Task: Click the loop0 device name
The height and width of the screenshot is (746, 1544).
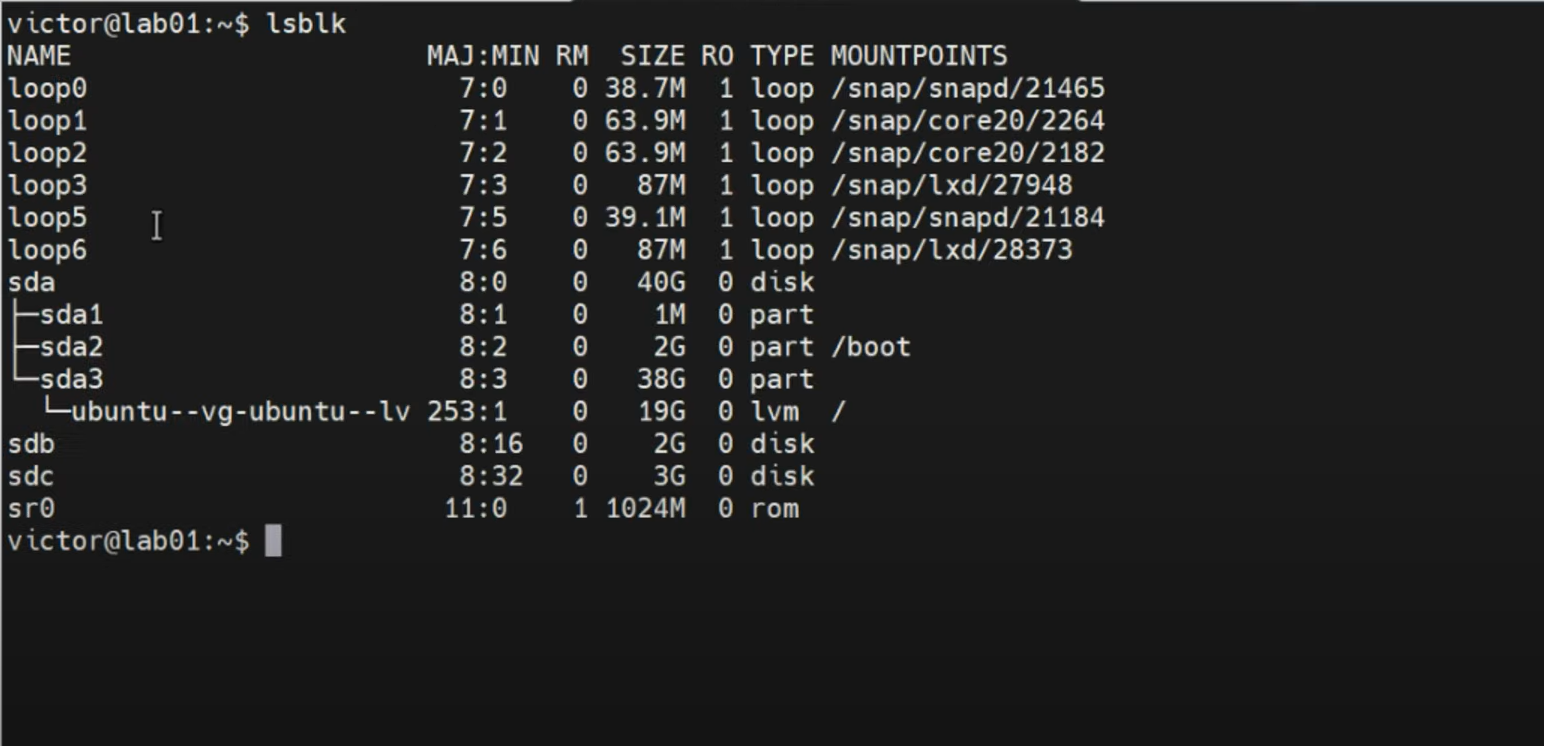Action: pos(47,89)
